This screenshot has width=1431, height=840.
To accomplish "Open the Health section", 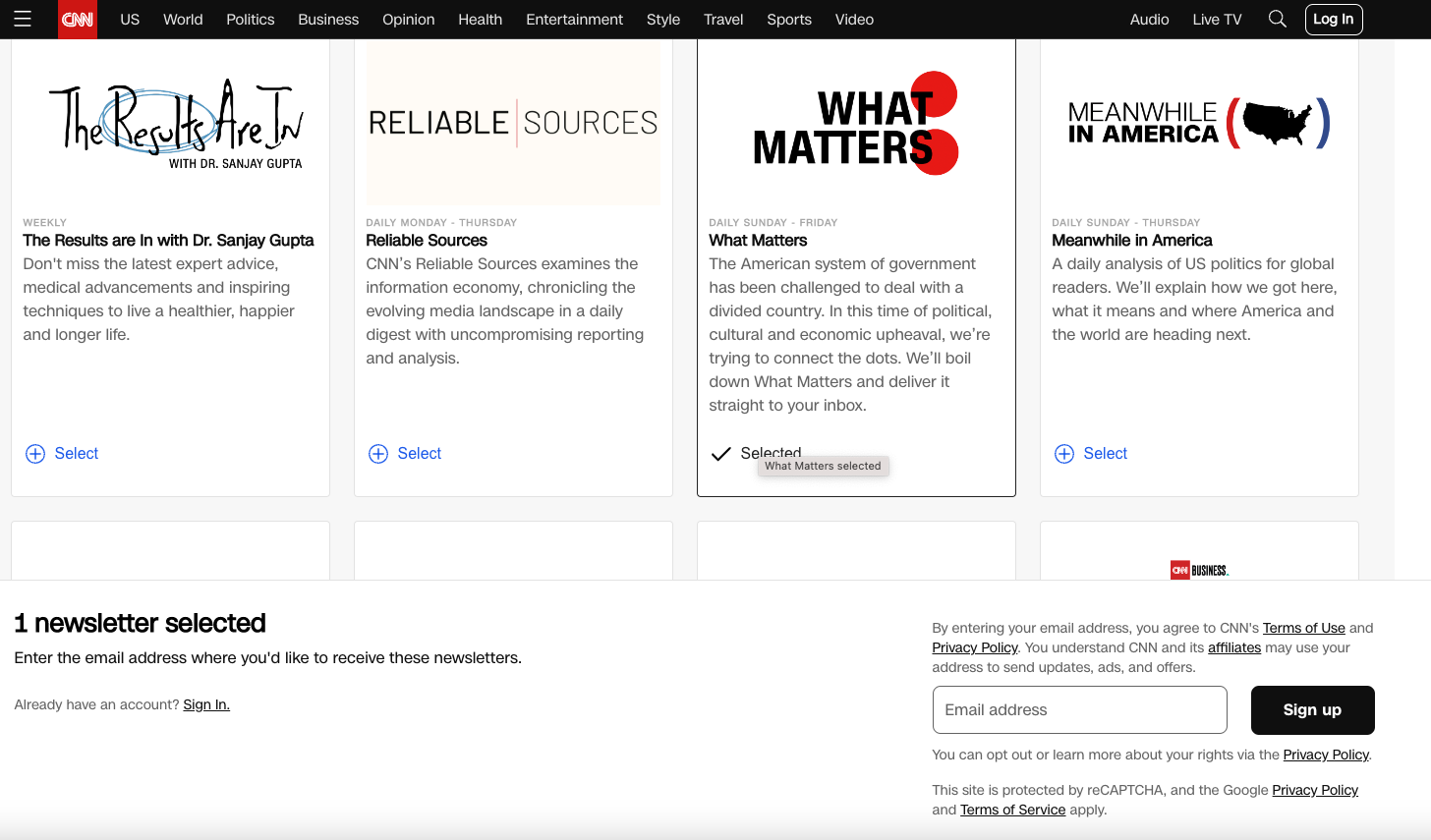I will tap(481, 19).
